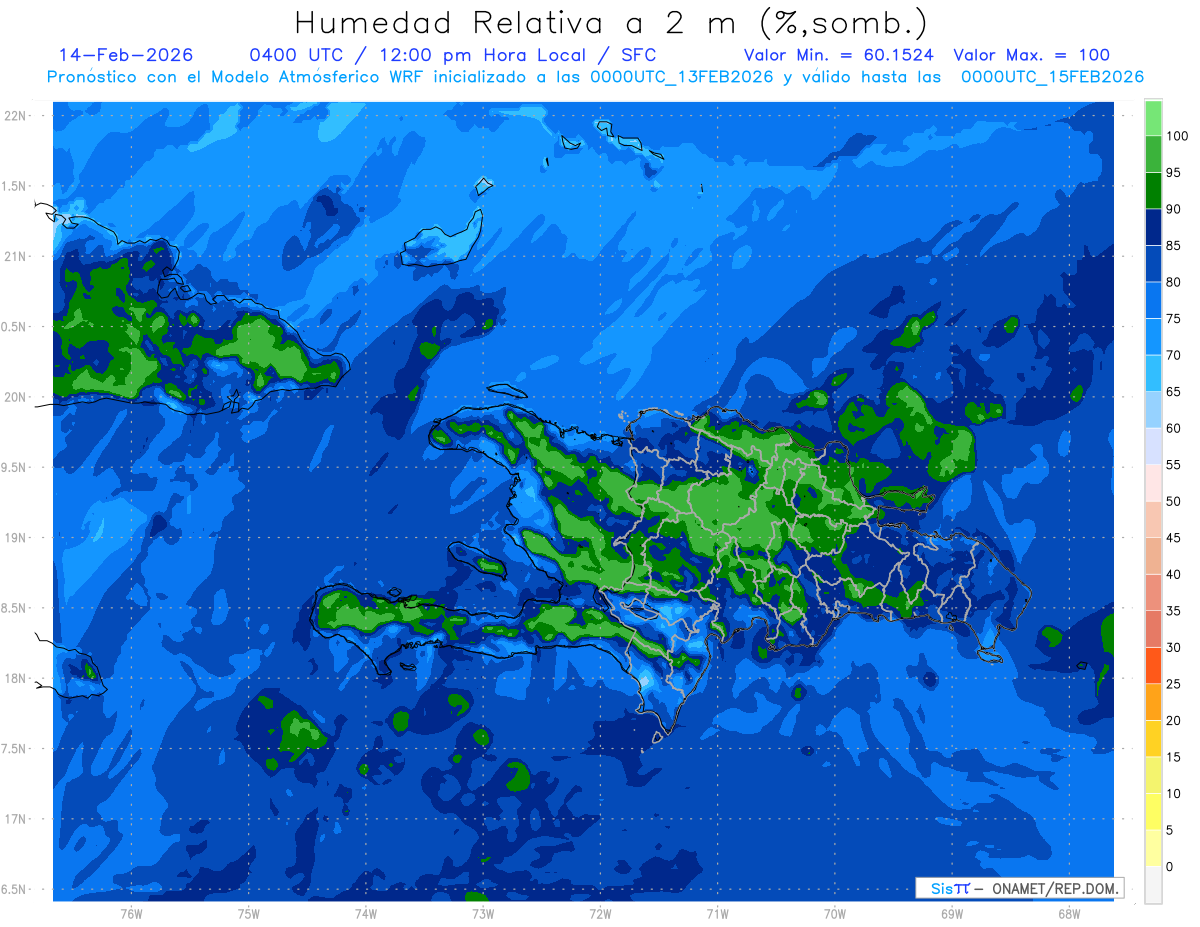
Task: Click the color bar label "90"
Action: pos(1173,209)
